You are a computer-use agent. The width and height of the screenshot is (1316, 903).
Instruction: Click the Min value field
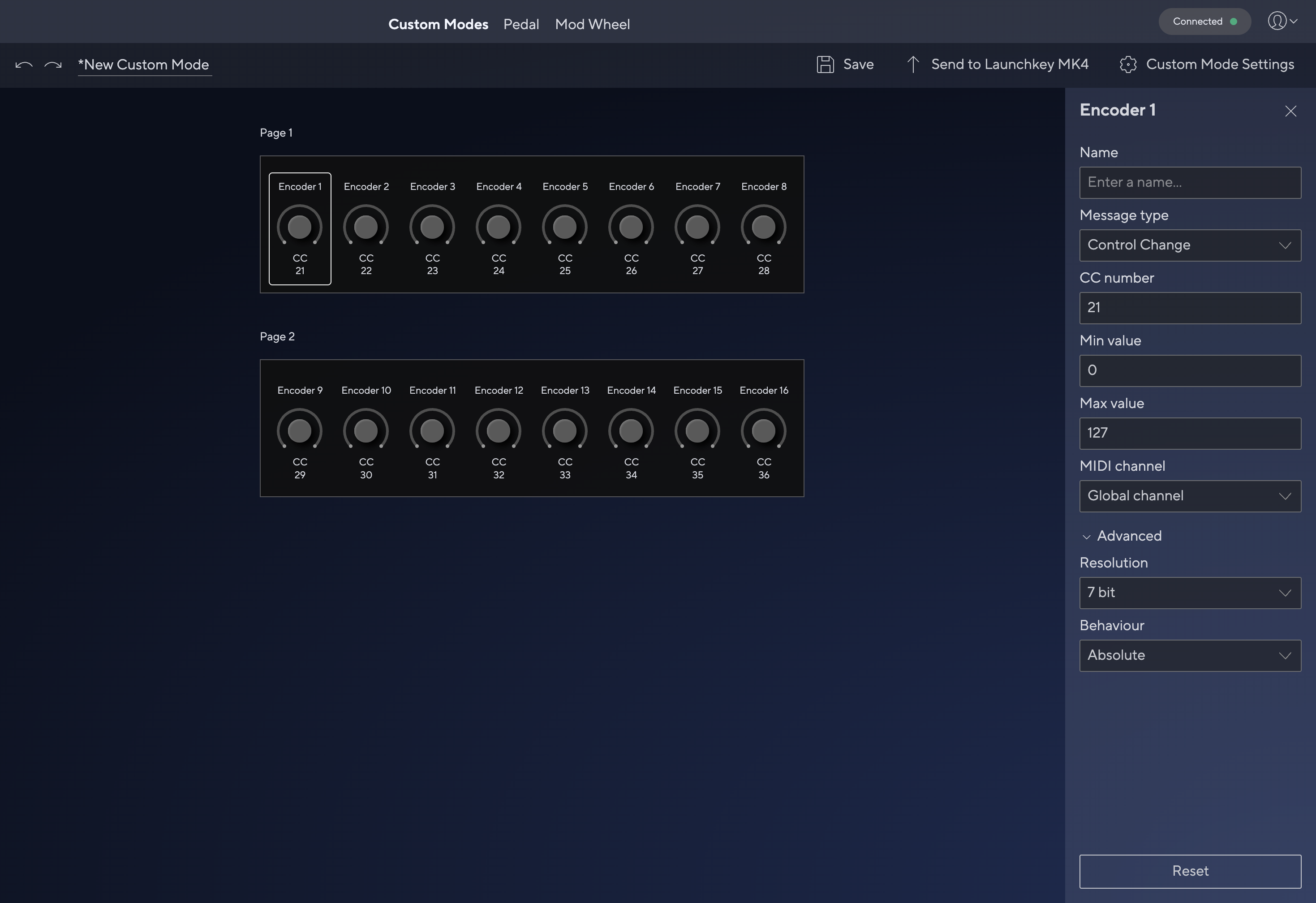[1190, 371]
